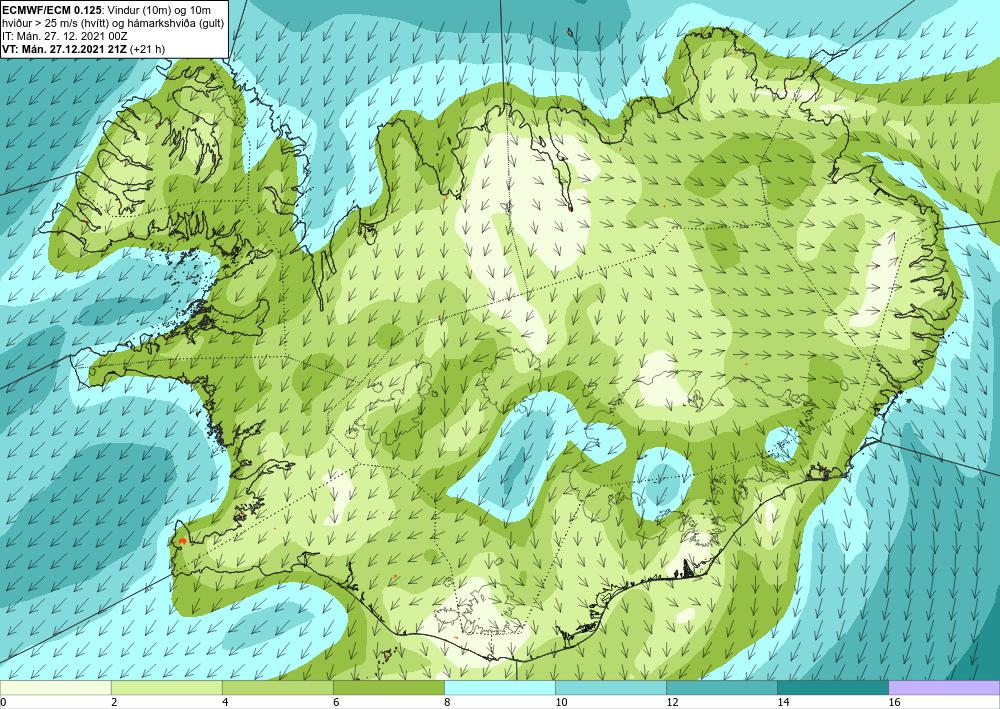Click the "IT: Mán. 27. 12. 2021 00Z" line
Image resolution: width=1000 pixels, height=709 pixels.
(x=65, y=36)
